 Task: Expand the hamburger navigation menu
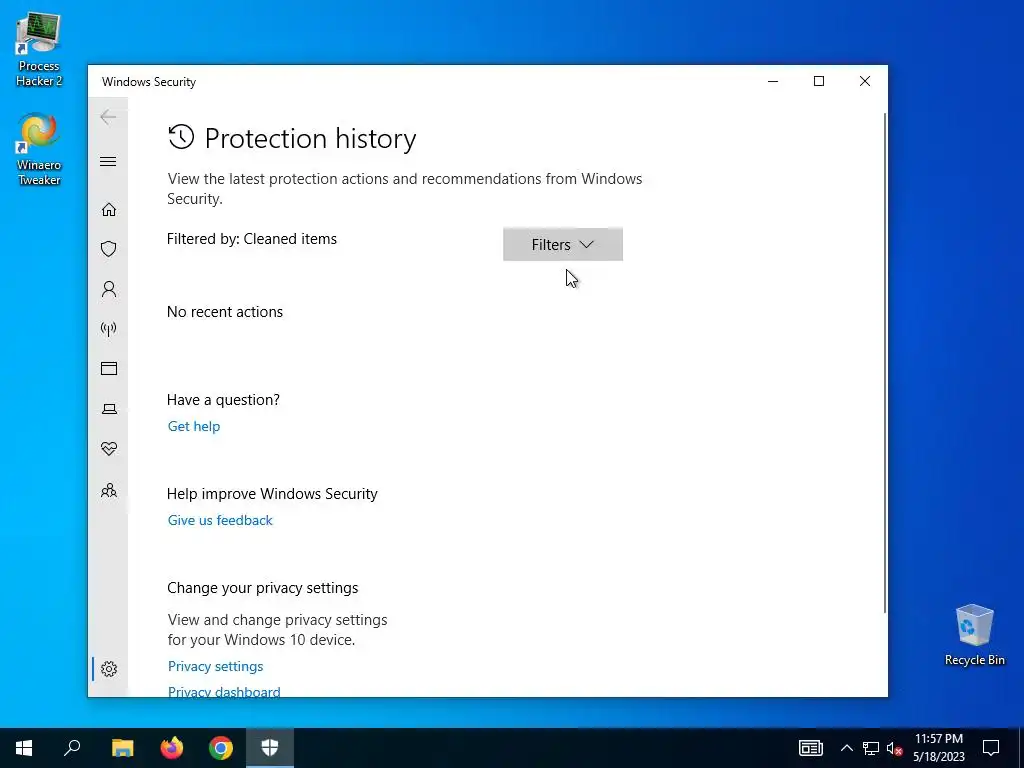tap(108, 161)
